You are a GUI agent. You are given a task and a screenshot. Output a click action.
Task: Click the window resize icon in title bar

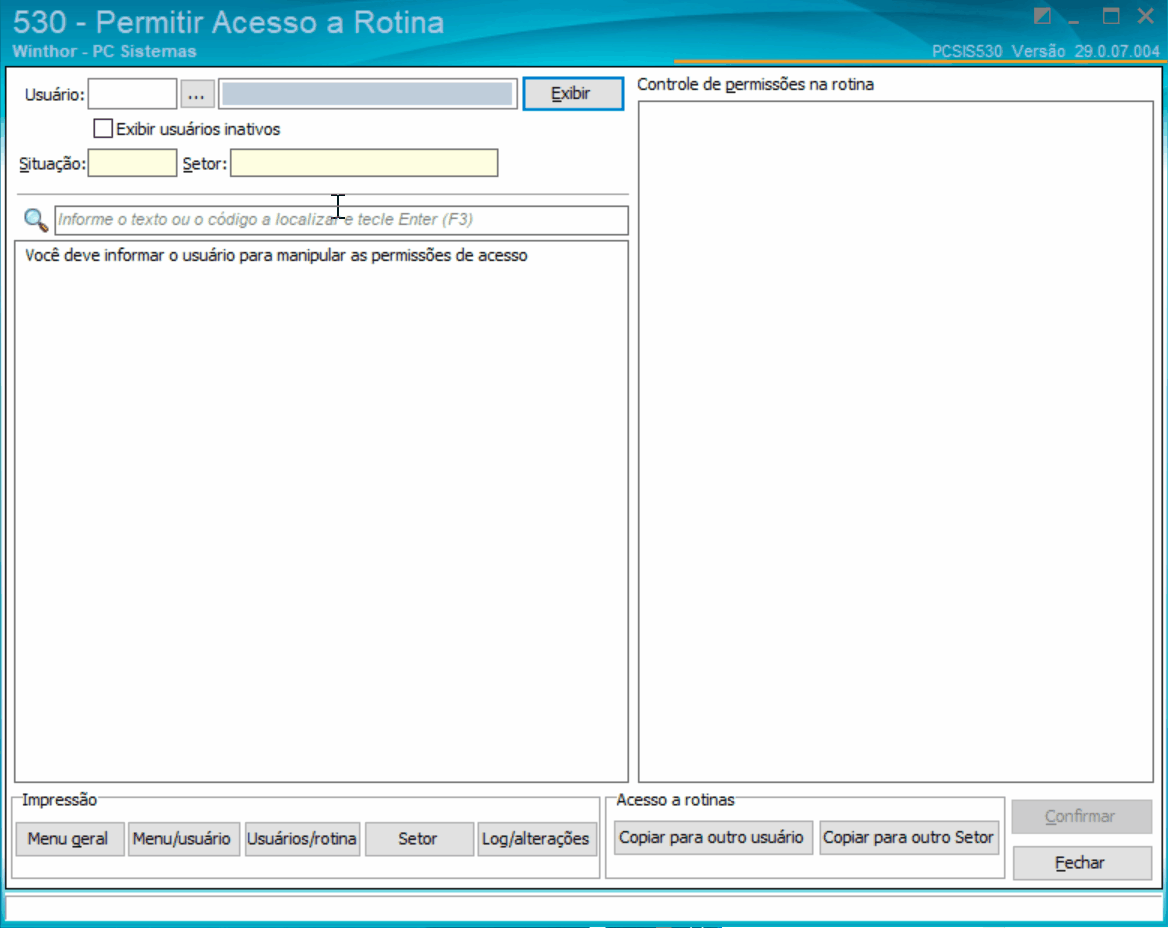coord(1042,16)
